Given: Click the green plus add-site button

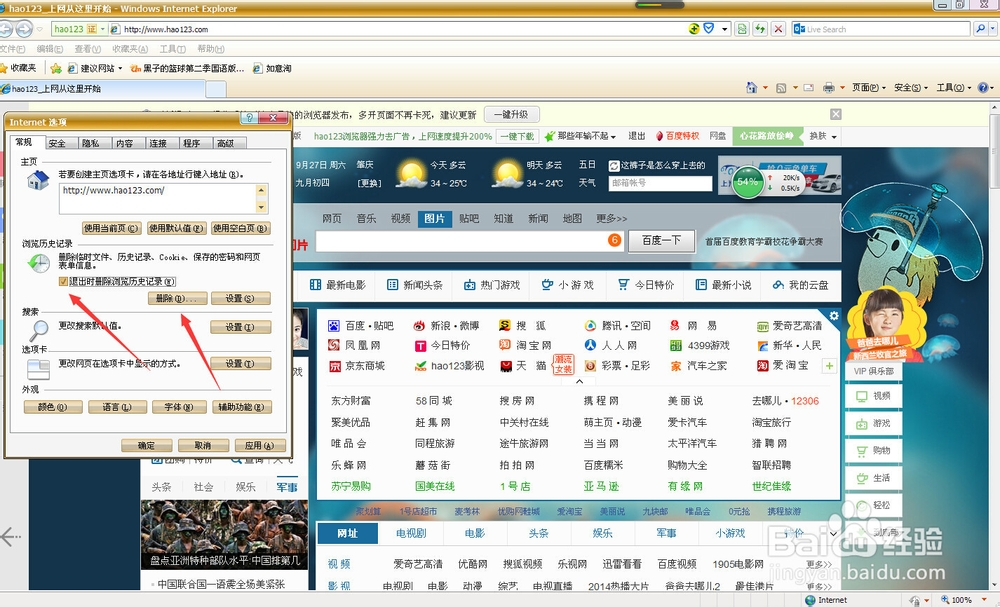Looking at the screenshot, I should 829,366.
